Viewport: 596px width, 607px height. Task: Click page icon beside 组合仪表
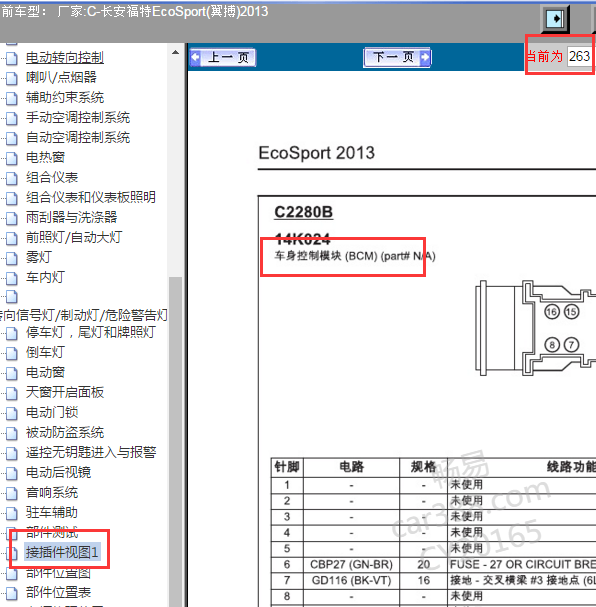tap(12, 178)
